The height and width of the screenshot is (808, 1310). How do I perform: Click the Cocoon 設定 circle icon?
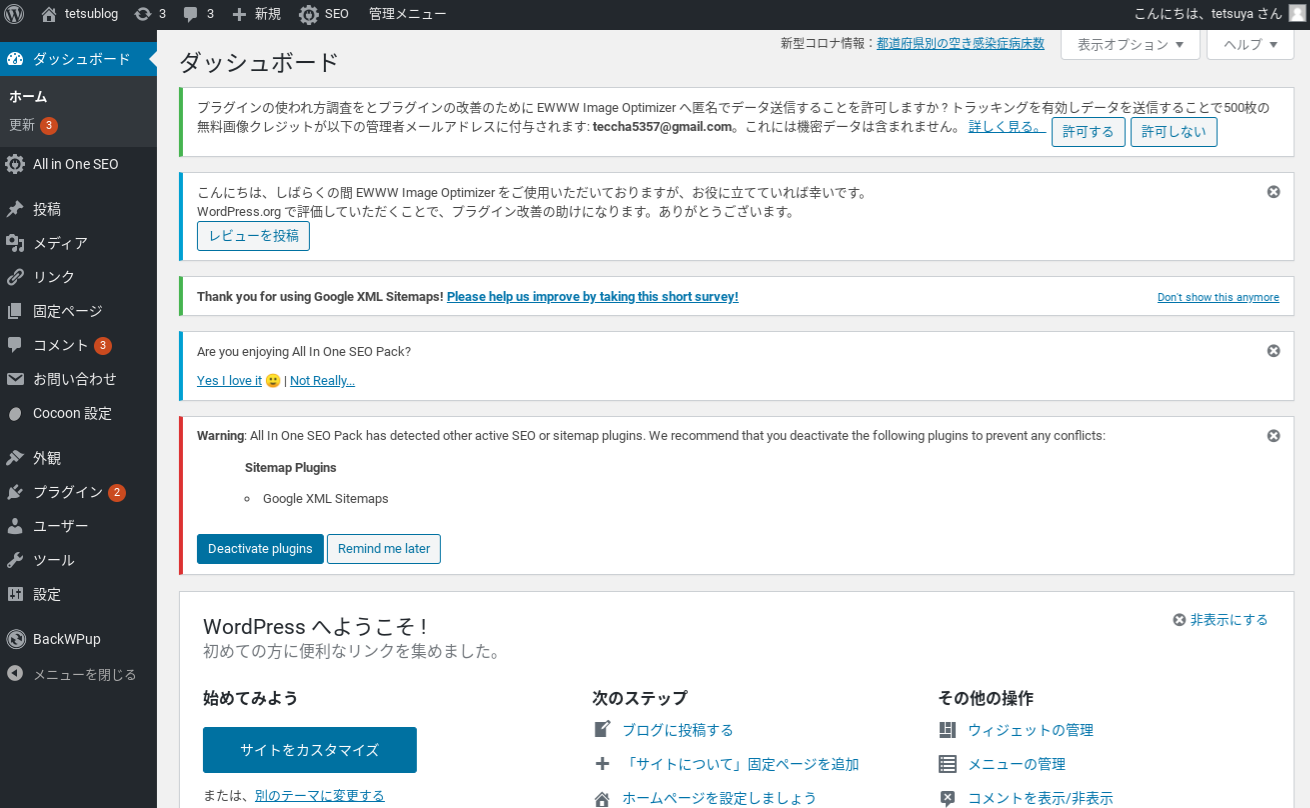15,413
